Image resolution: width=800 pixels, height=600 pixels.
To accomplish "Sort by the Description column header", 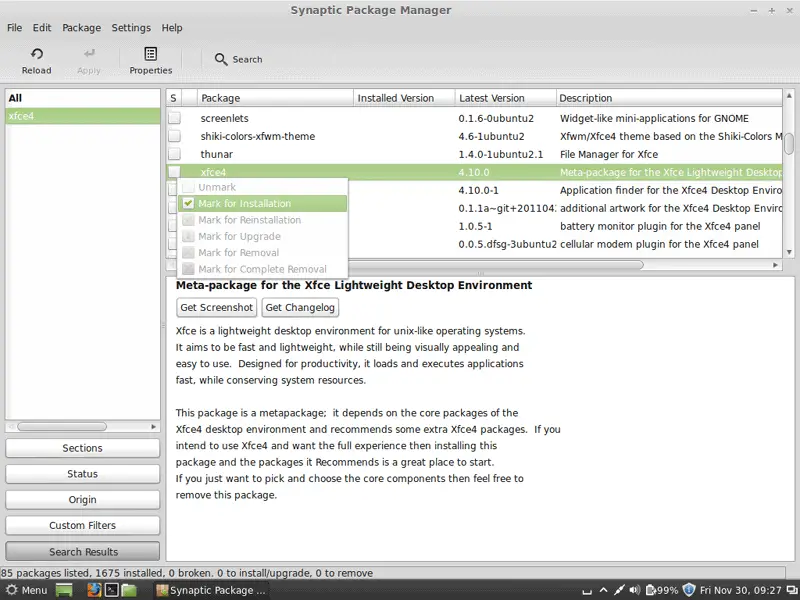I will pyautogui.click(x=669, y=98).
